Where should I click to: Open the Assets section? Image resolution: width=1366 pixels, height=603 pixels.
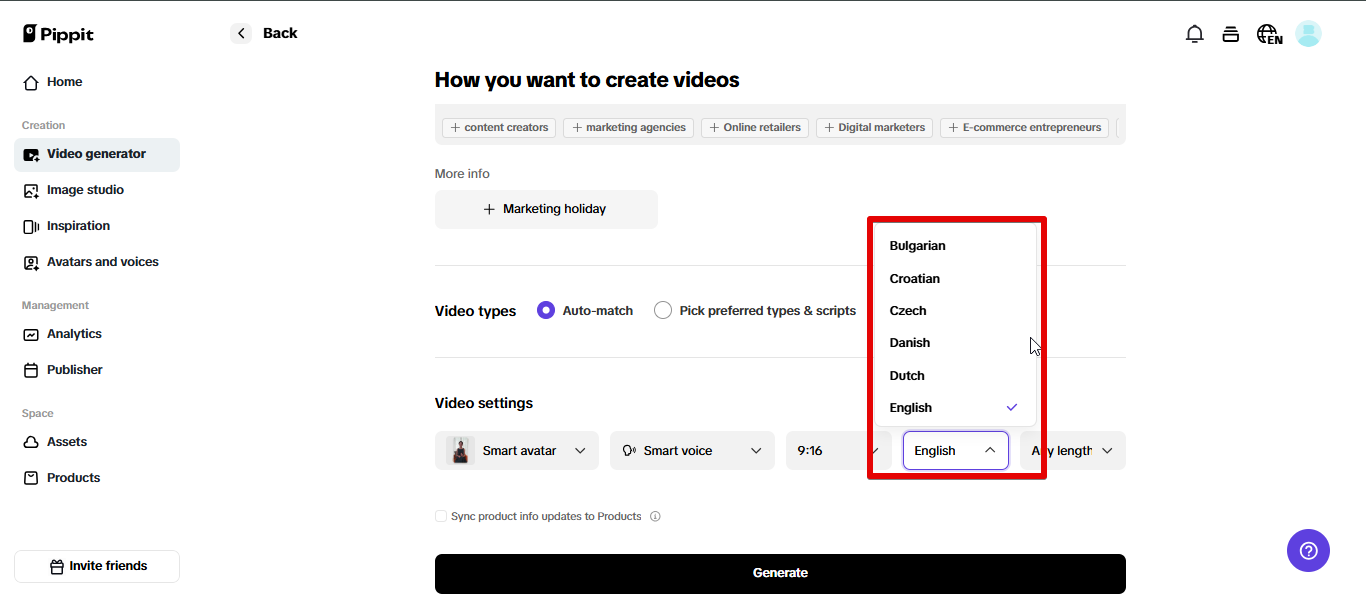(x=66, y=441)
